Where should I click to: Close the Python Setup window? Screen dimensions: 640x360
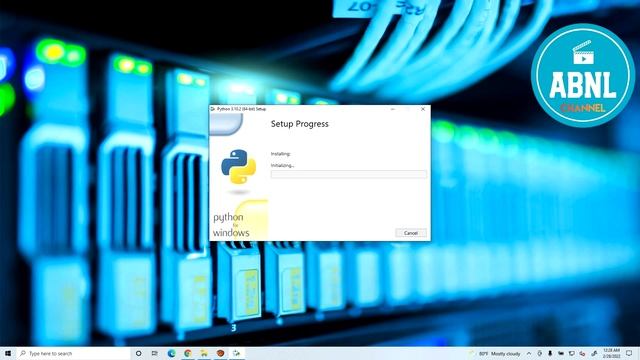click(x=423, y=109)
